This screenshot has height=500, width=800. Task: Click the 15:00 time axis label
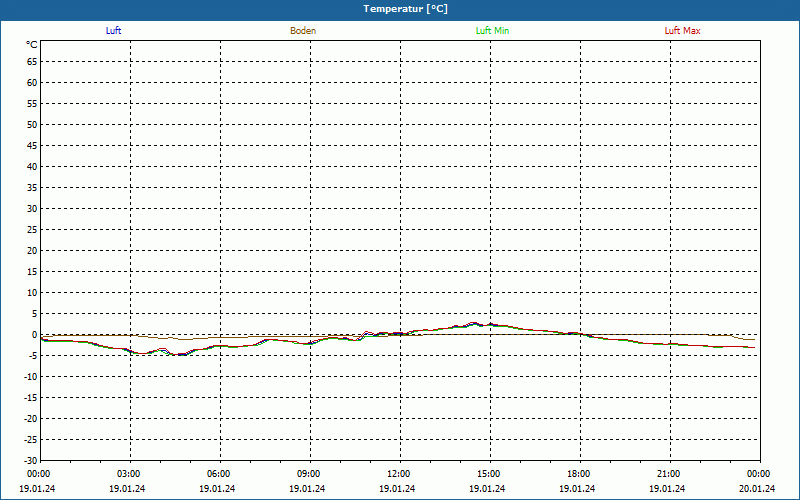tap(489, 474)
